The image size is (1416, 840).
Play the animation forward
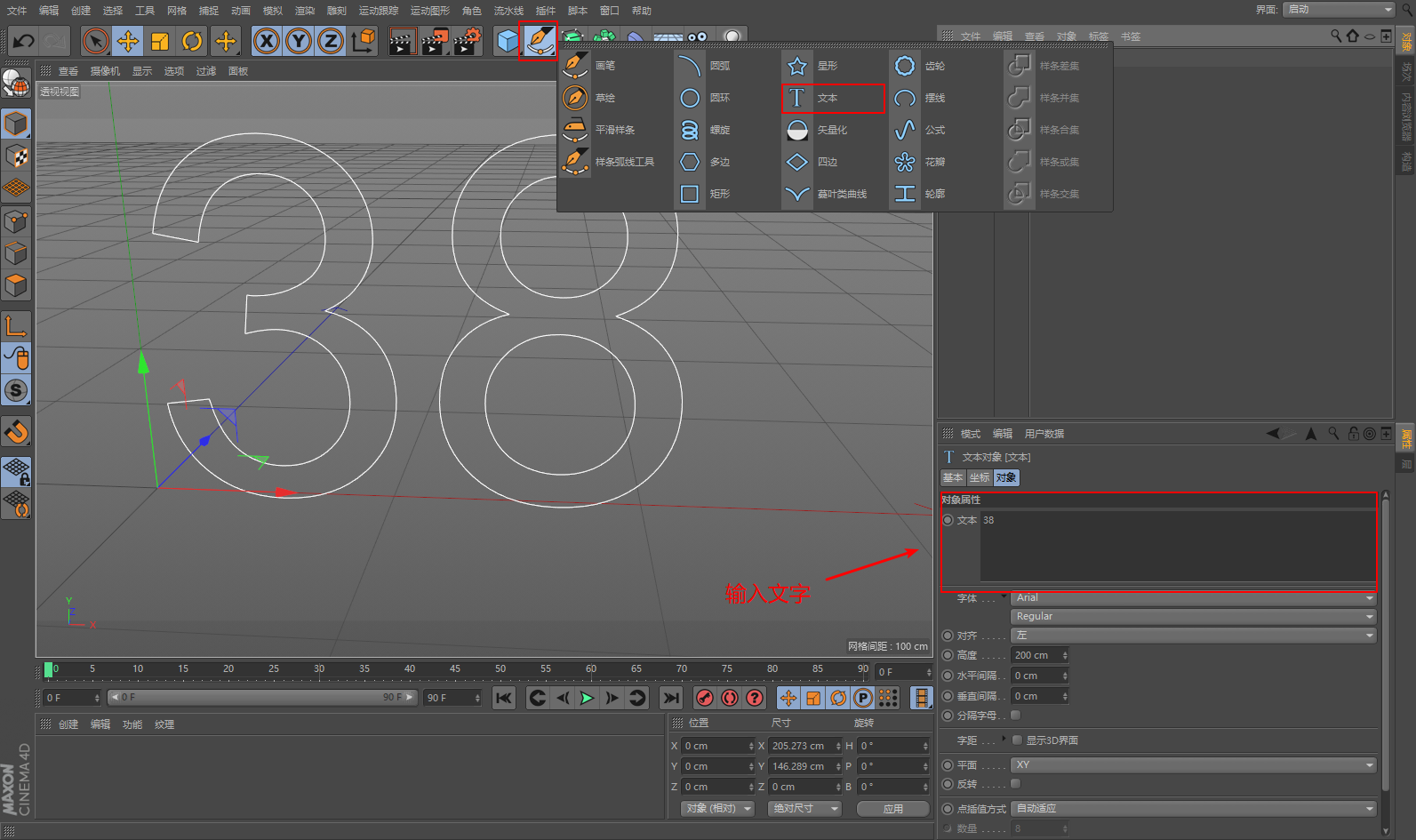click(x=587, y=698)
